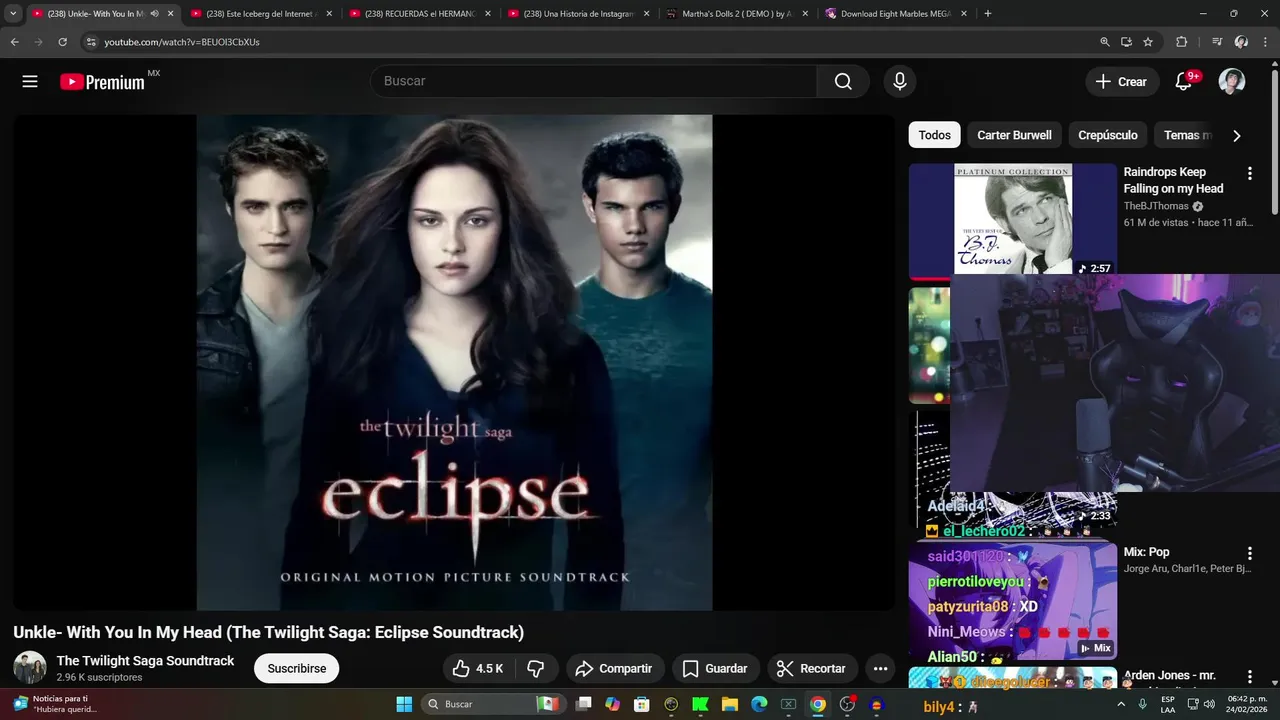Click the Guardar save button
The height and width of the screenshot is (720, 1280).
tap(715, 668)
